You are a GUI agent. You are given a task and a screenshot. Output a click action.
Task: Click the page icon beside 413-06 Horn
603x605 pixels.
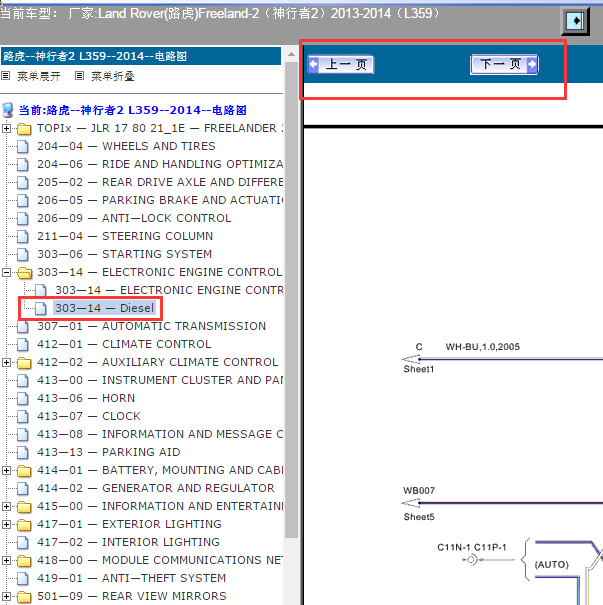pos(23,399)
